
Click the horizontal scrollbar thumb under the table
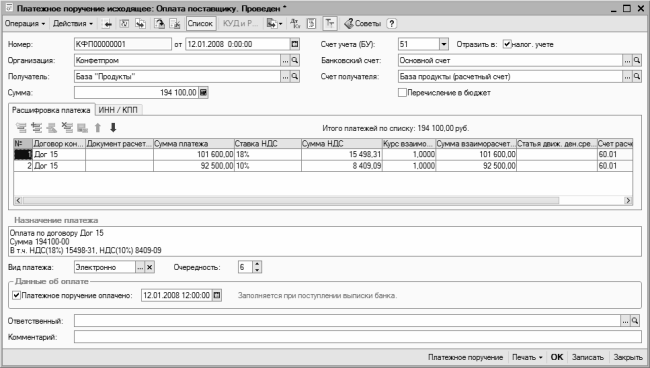(291, 201)
